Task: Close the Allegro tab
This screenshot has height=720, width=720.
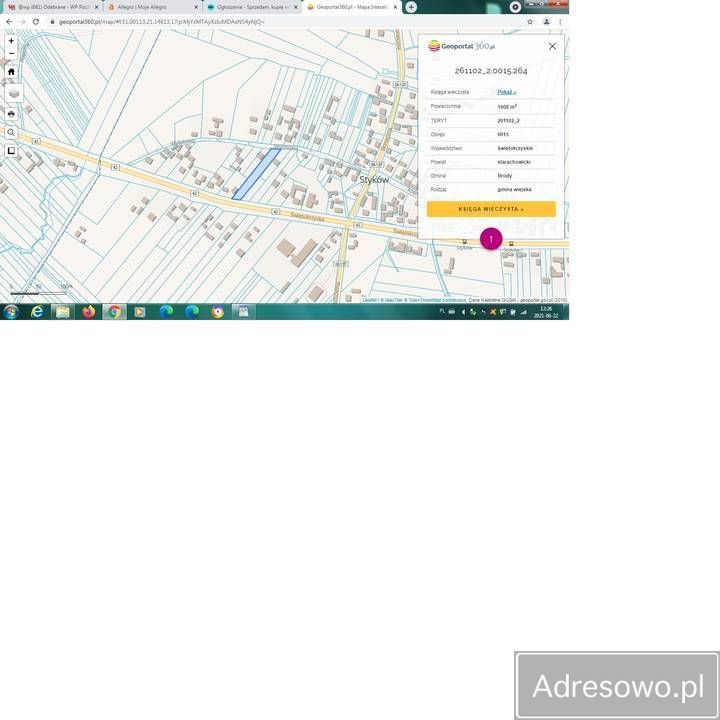Action: (x=196, y=7)
